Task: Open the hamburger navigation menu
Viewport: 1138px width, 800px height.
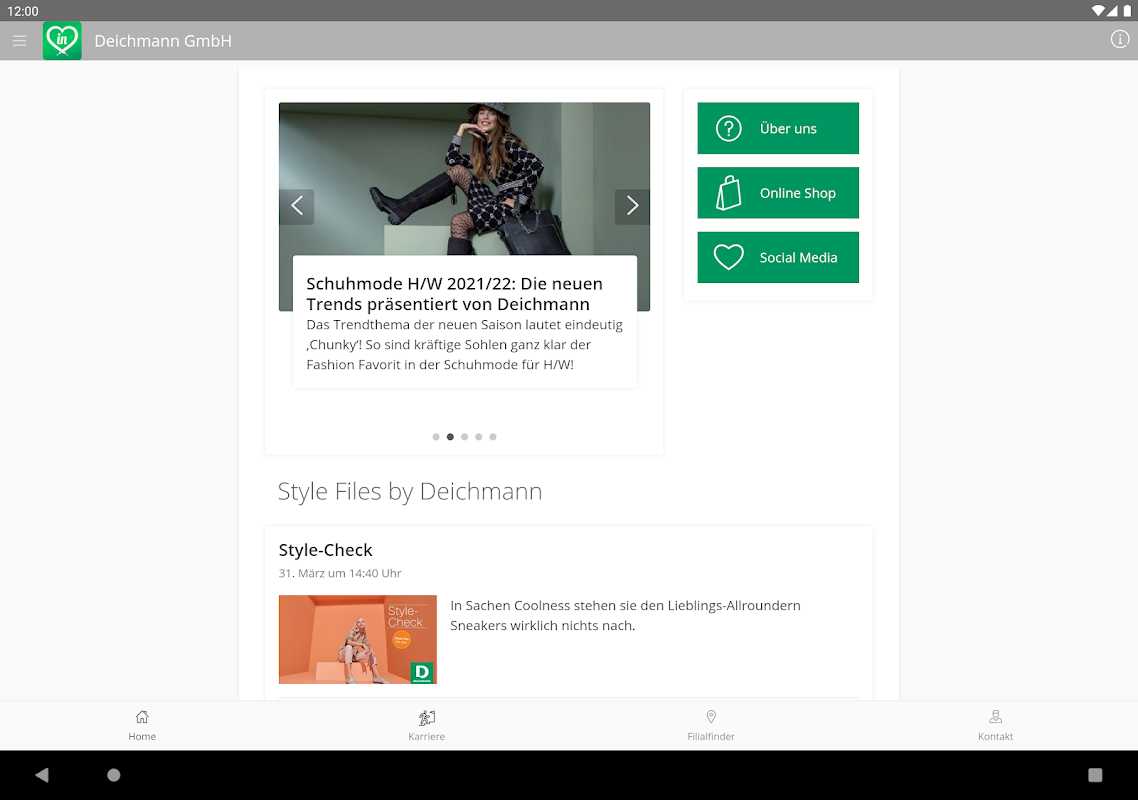Action: (x=20, y=41)
